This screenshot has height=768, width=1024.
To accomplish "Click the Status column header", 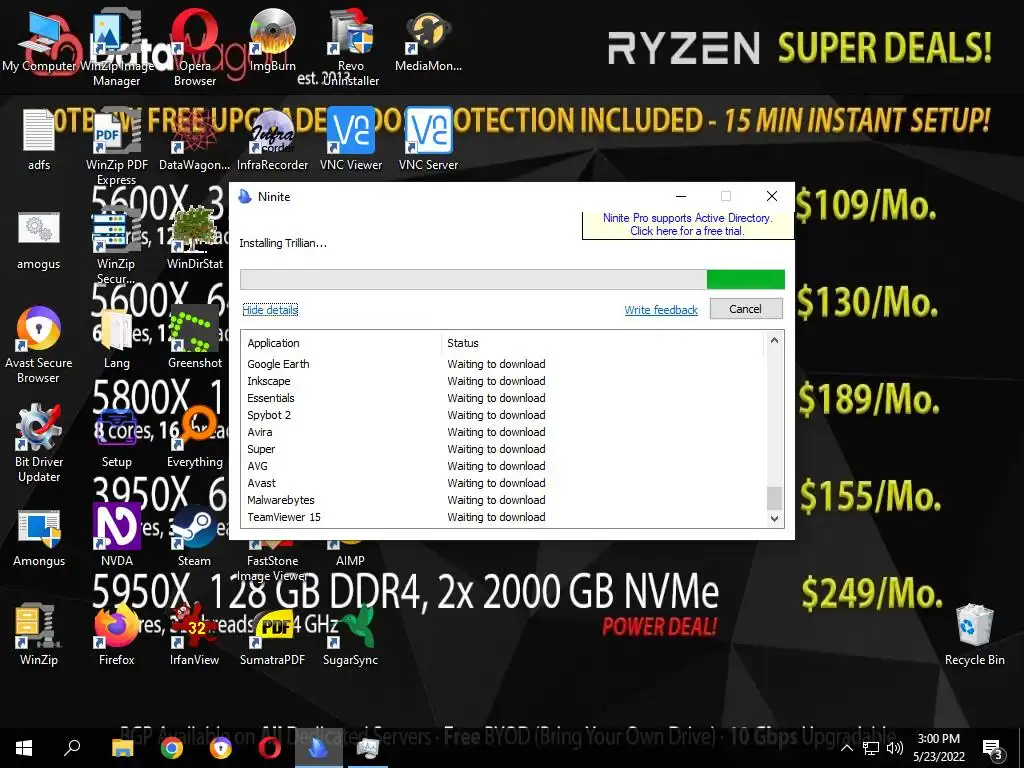I will pos(602,343).
